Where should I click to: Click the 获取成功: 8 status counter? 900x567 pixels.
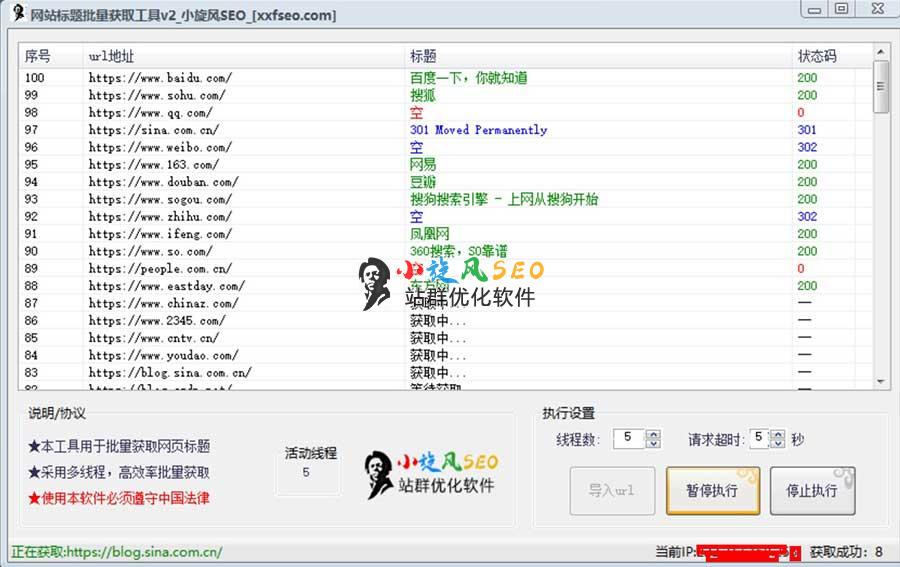click(x=846, y=552)
